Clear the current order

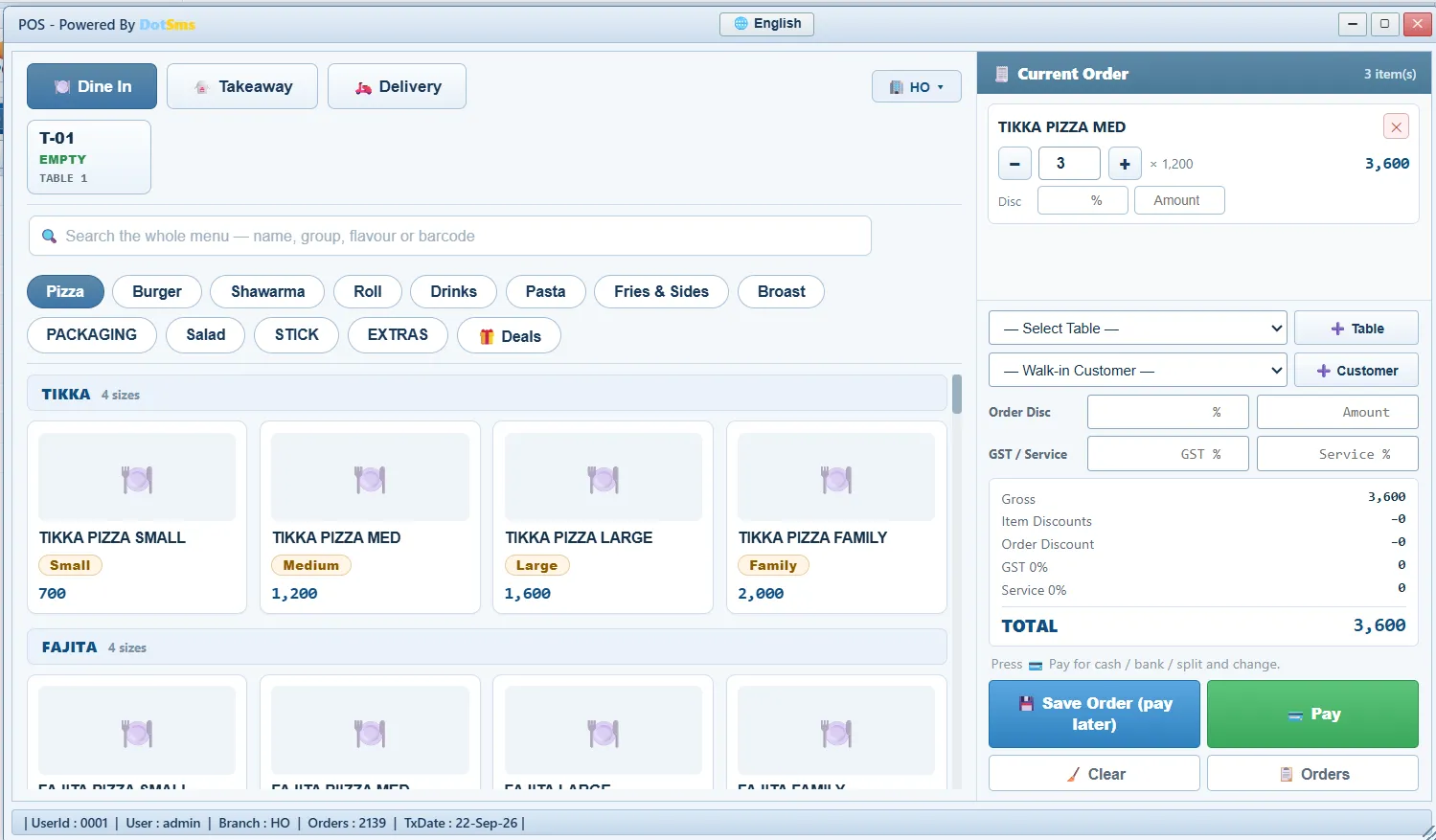(x=1094, y=773)
